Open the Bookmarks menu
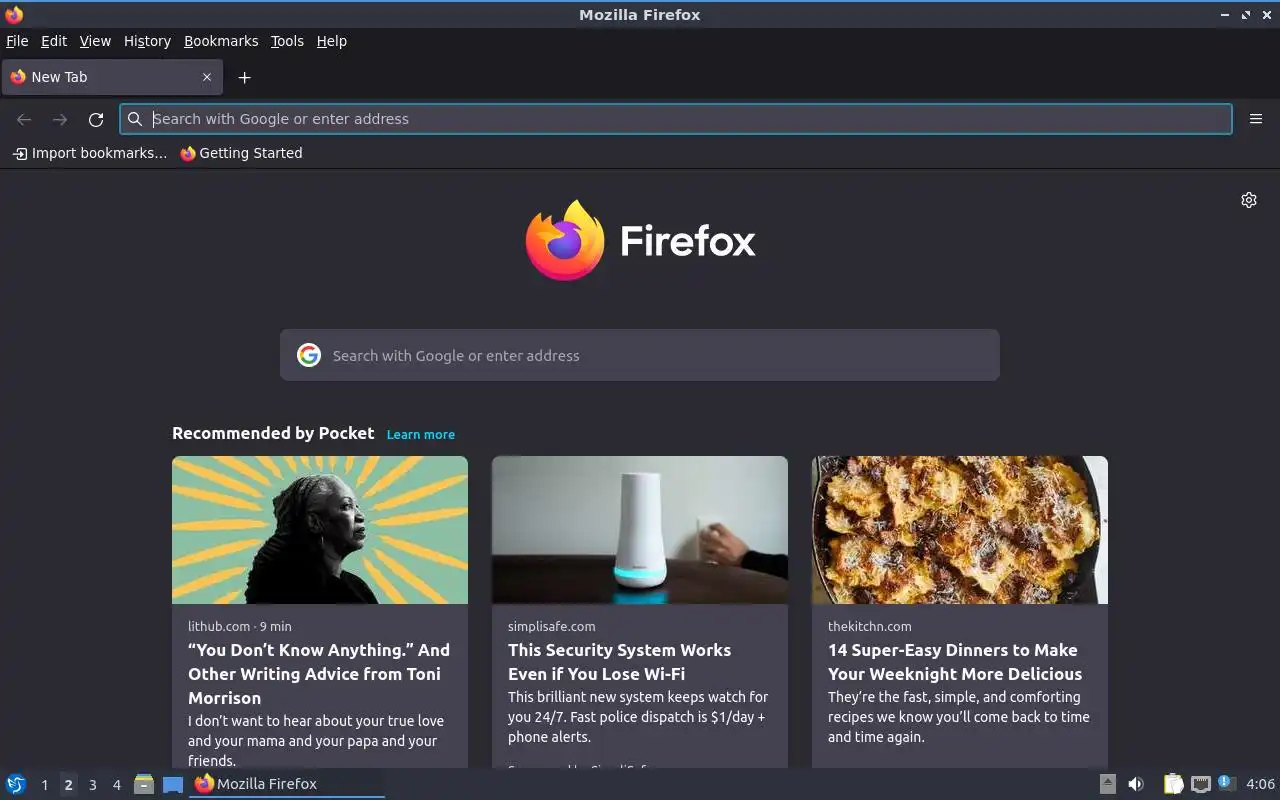1280x800 pixels. pyautogui.click(x=221, y=41)
